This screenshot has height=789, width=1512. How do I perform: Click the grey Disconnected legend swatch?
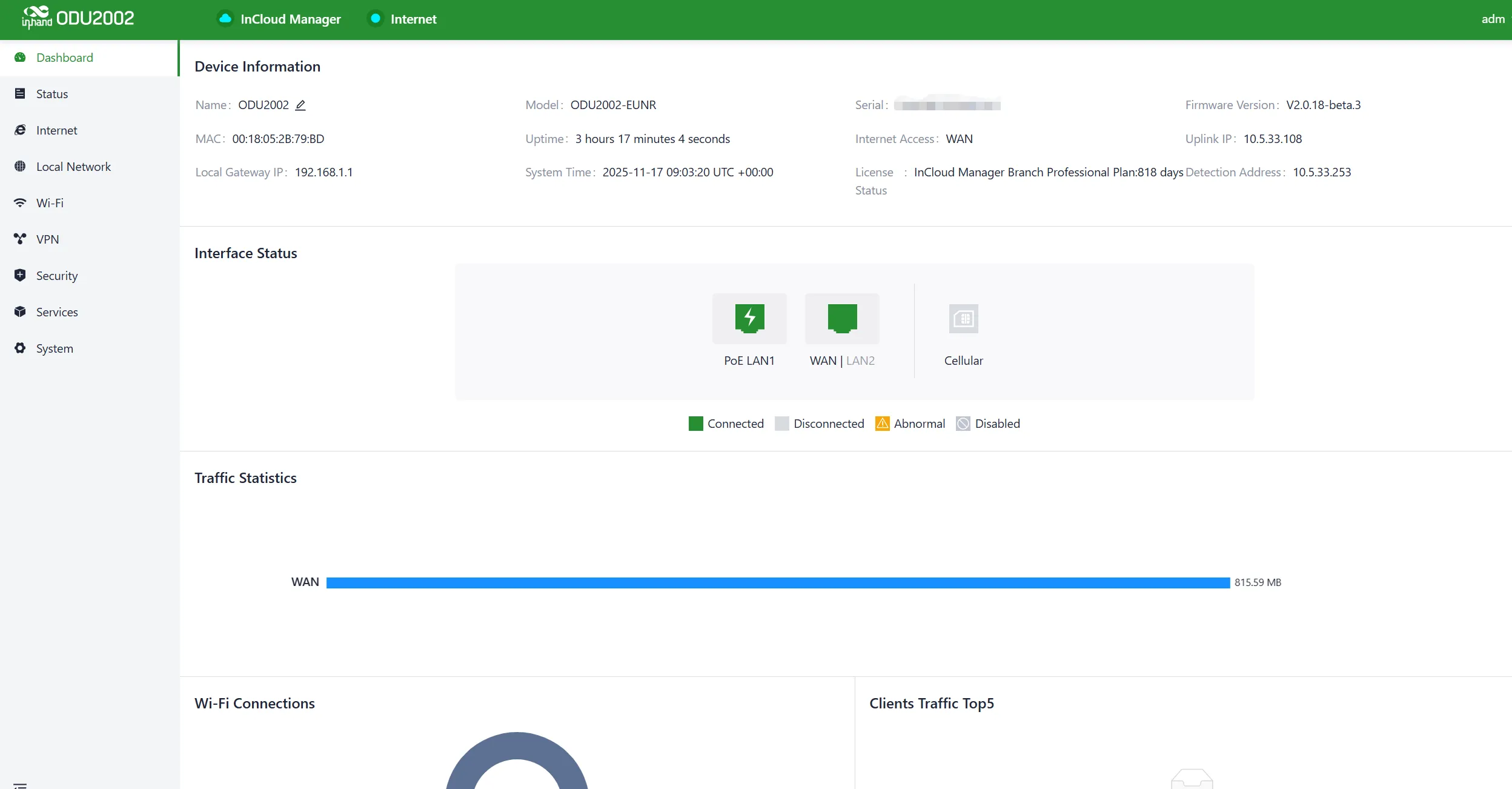point(781,424)
